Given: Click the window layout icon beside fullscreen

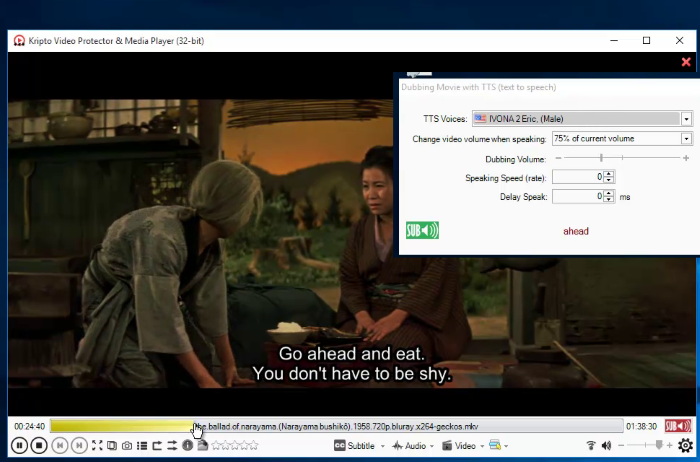Looking at the screenshot, I should [112, 445].
